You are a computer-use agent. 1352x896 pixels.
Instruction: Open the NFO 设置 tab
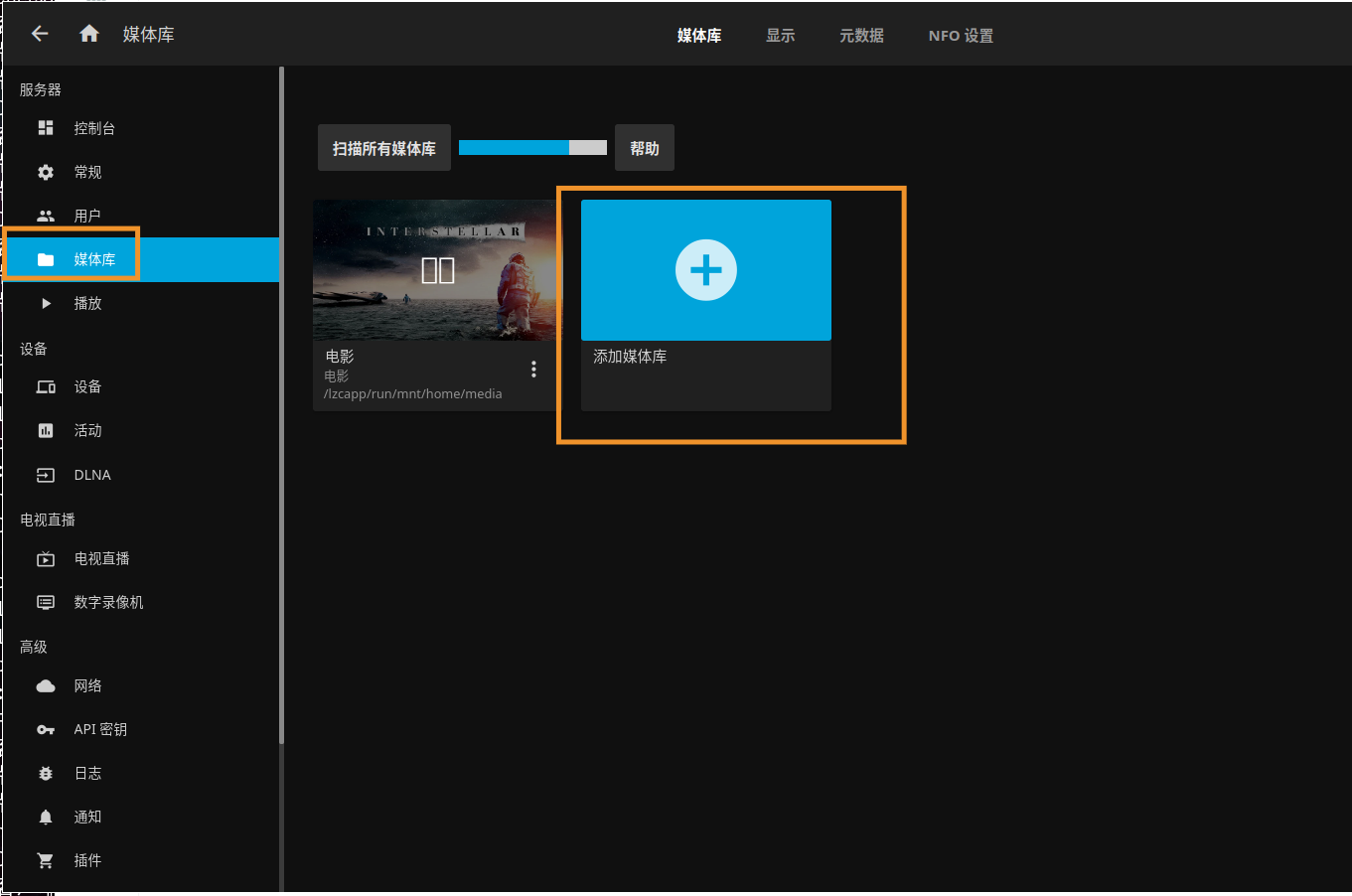(x=961, y=36)
